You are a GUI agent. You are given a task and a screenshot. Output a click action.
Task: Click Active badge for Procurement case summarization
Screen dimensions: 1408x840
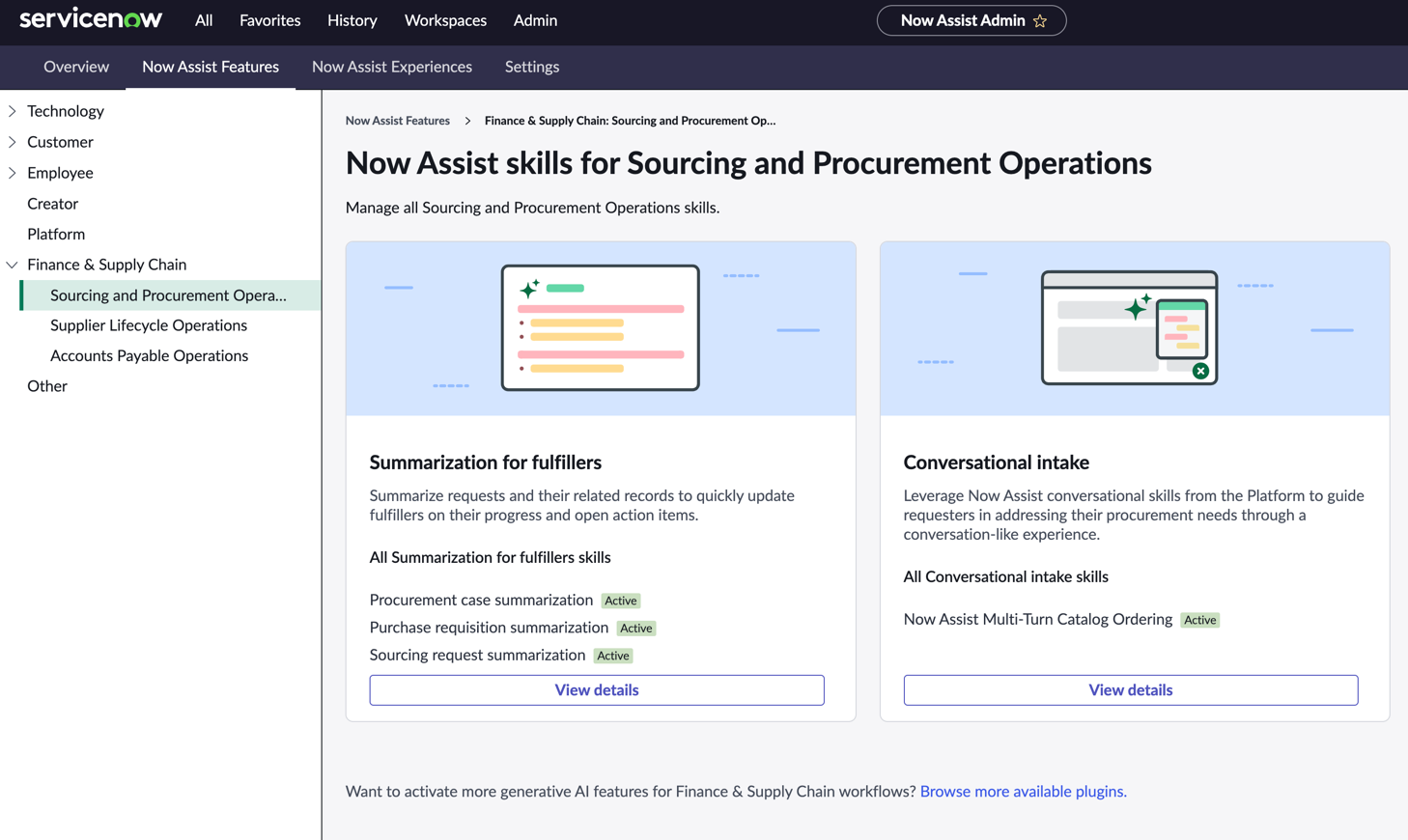[x=621, y=601]
